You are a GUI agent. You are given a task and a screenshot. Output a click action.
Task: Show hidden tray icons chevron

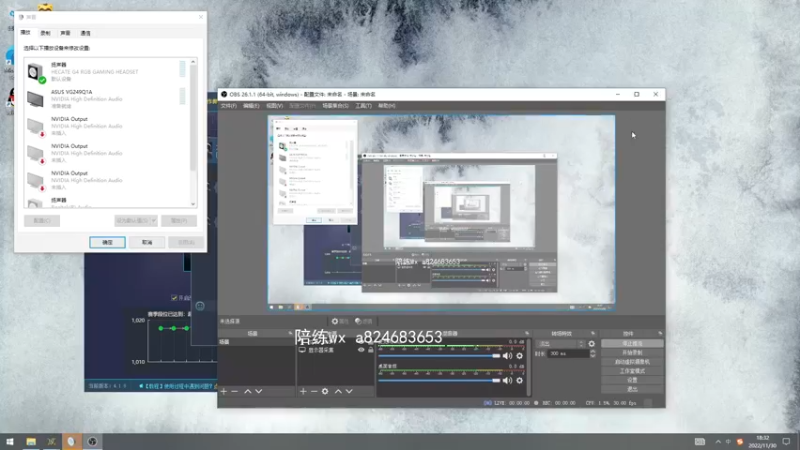[x=718, y=441]
